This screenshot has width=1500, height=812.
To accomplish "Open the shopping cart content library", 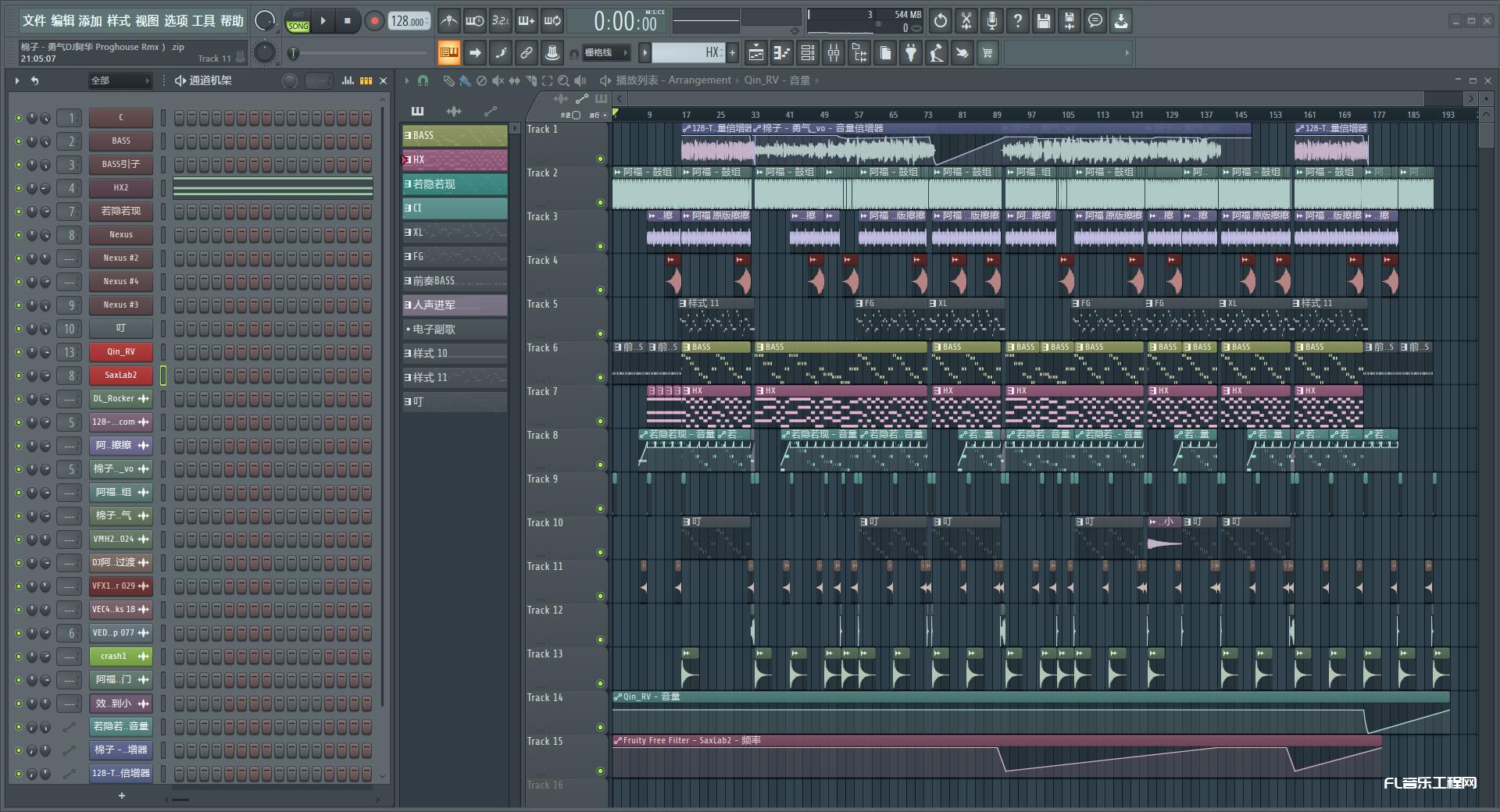I will 988,53.
